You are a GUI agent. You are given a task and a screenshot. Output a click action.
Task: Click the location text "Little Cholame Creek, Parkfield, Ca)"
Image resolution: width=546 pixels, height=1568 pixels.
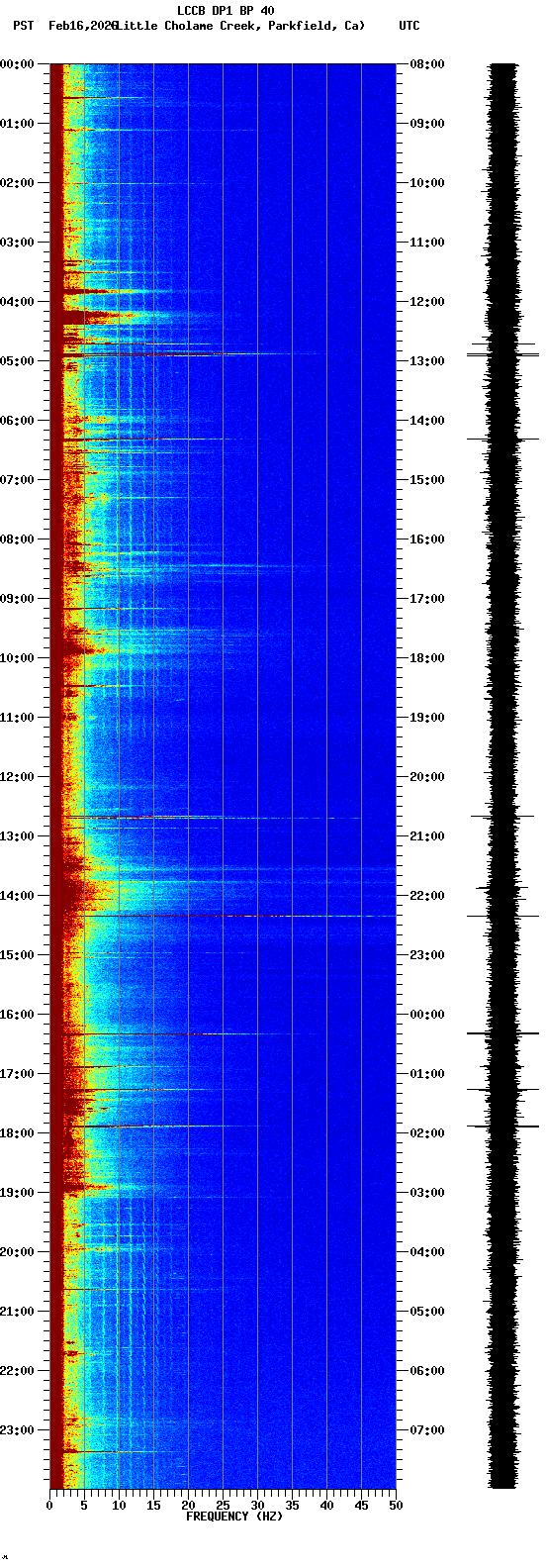[x=240, y=26]
